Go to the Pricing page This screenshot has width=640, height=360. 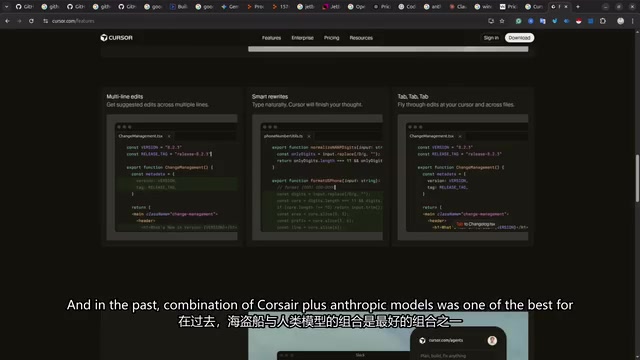click(x=331, y=38)
